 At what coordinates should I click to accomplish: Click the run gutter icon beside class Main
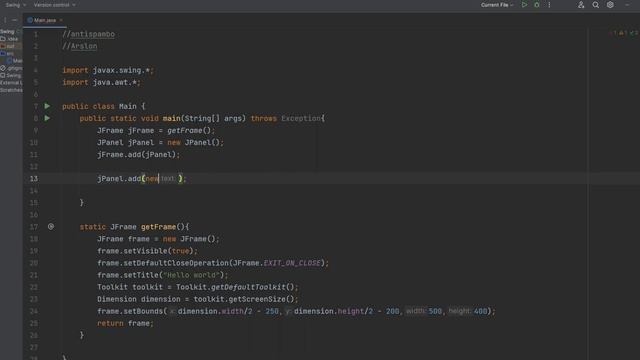(47, 106)
